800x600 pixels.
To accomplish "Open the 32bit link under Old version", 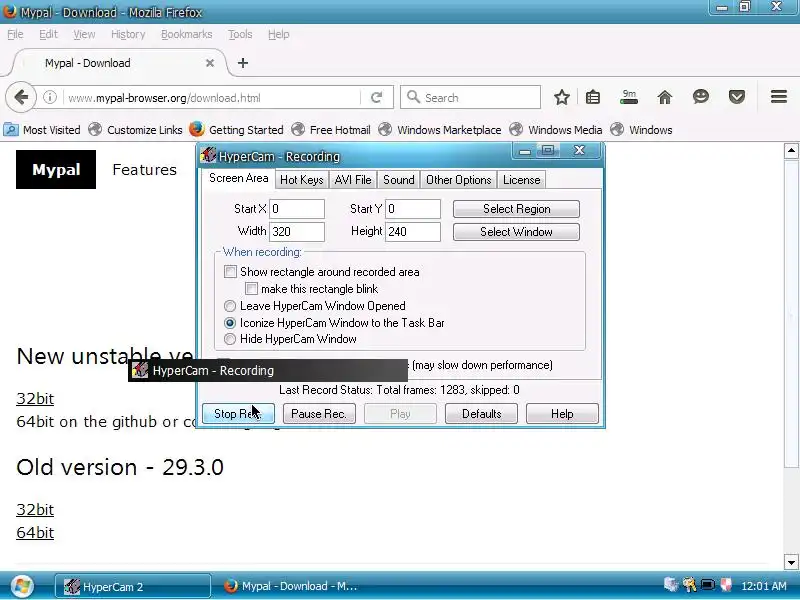I will pos(35,509).
